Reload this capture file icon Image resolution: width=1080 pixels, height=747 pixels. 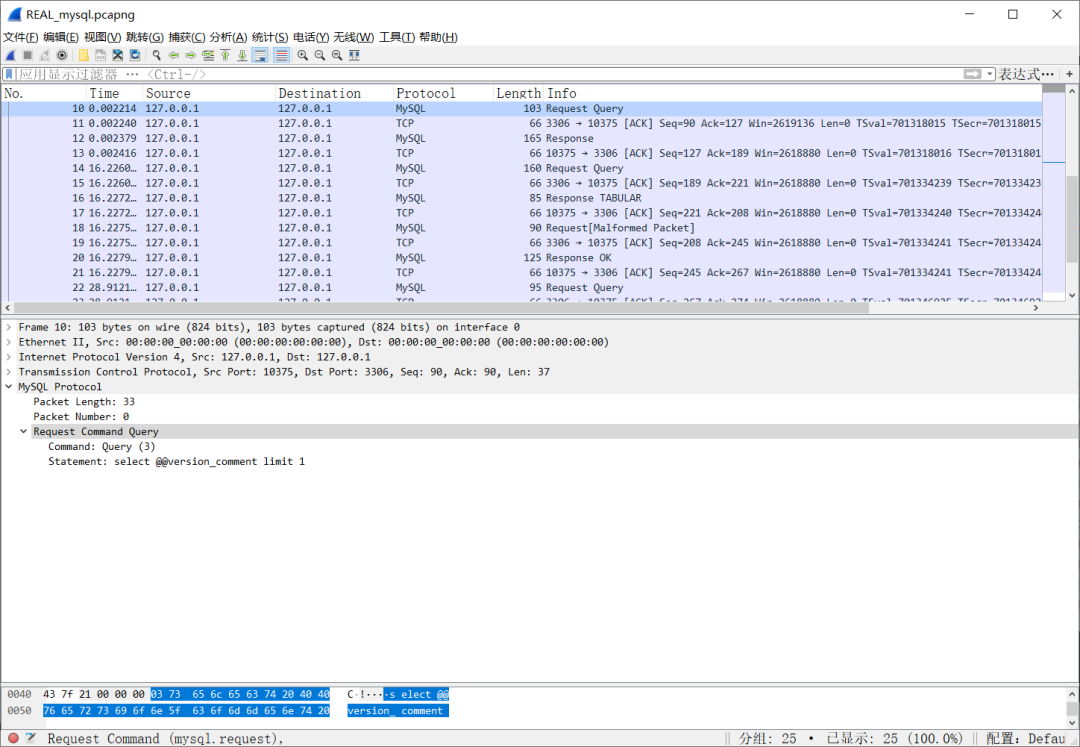pos(135,56)
